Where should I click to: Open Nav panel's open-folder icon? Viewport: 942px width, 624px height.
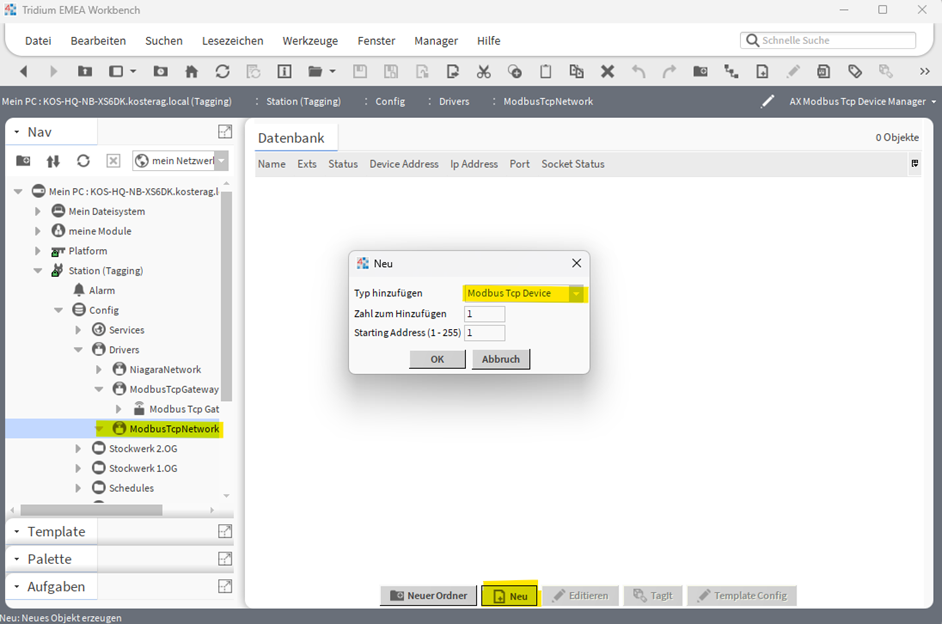23,160
